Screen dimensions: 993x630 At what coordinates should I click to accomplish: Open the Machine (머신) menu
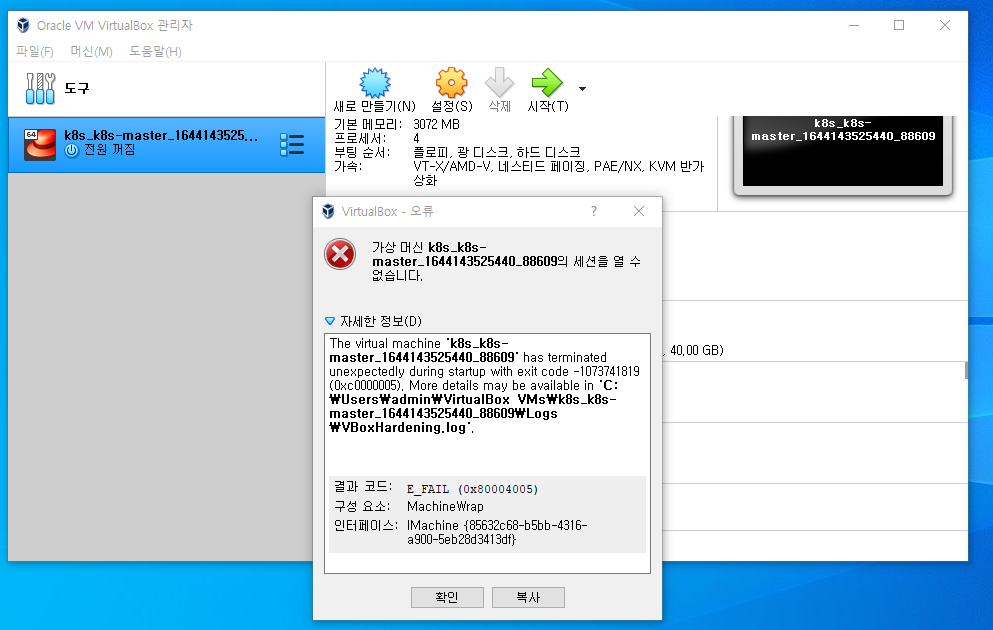(x=91, y=51)
